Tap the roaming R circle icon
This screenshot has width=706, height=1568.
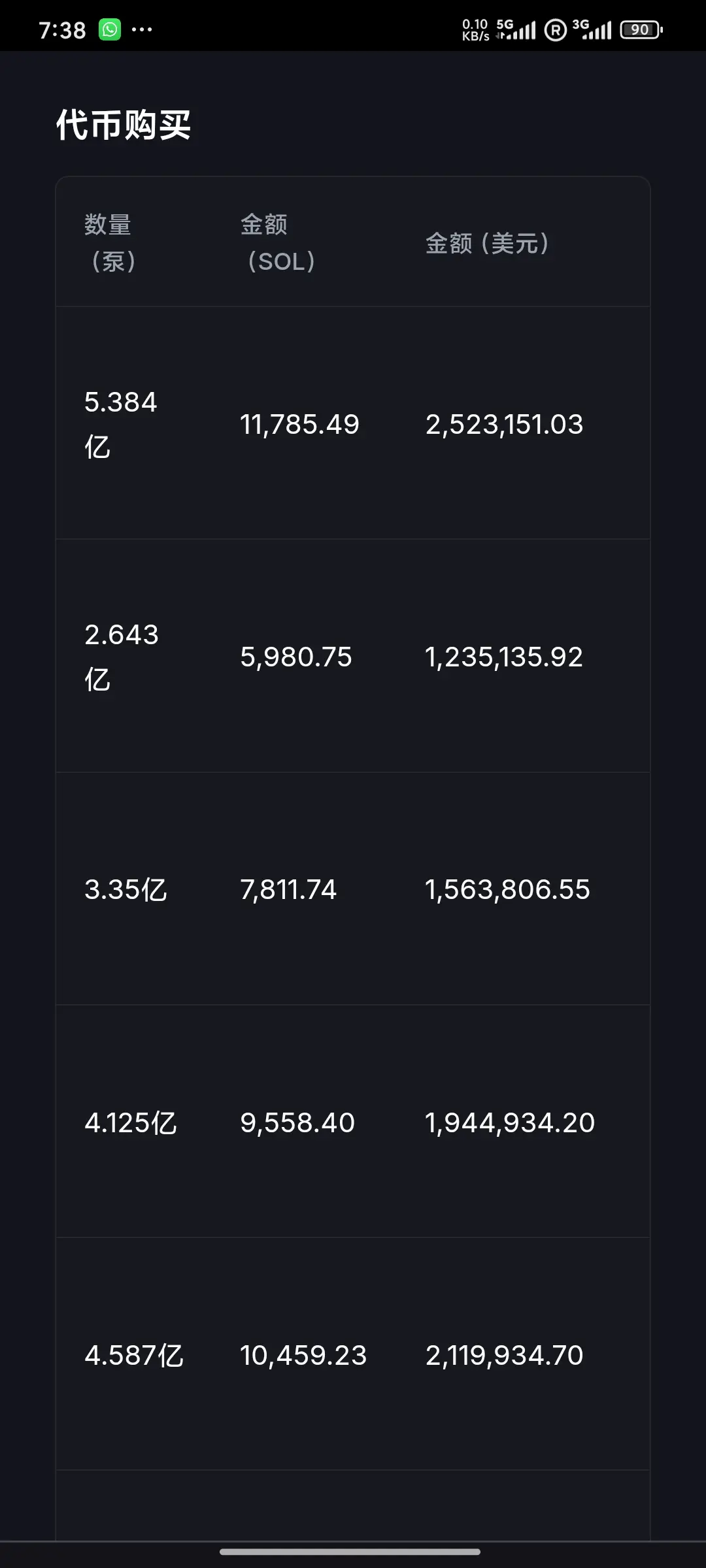(x=555, y=30)
